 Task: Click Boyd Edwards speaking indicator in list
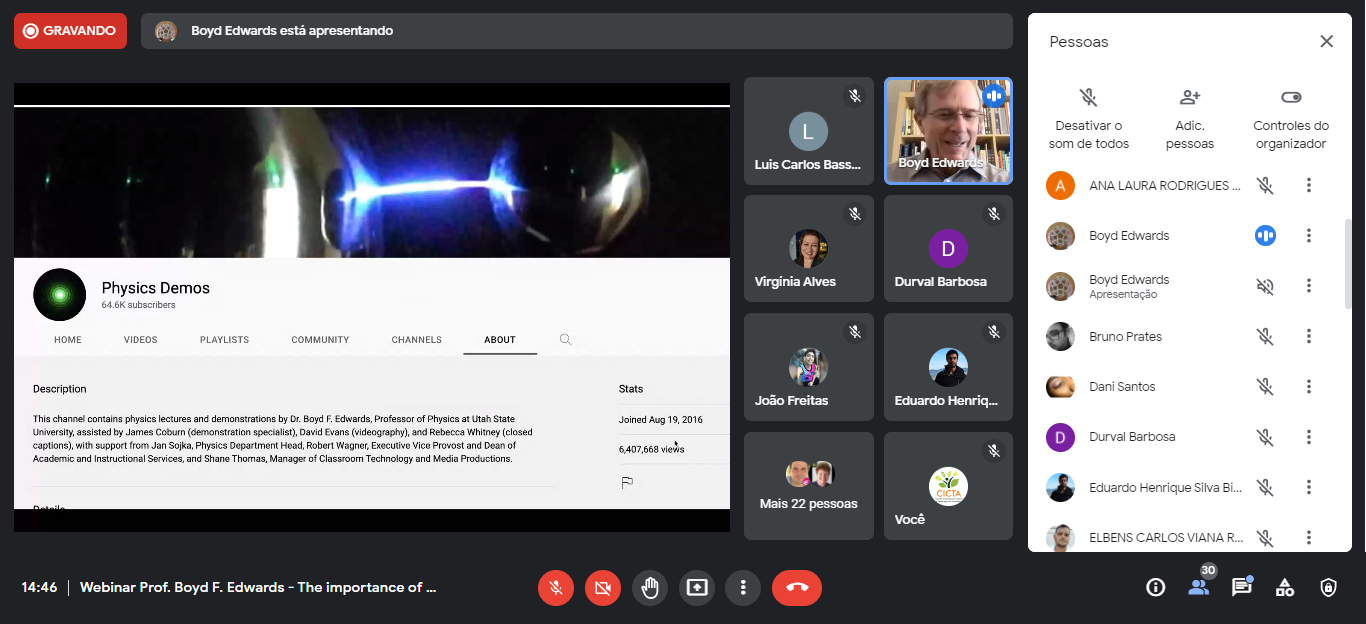[x=1265, y=236]
